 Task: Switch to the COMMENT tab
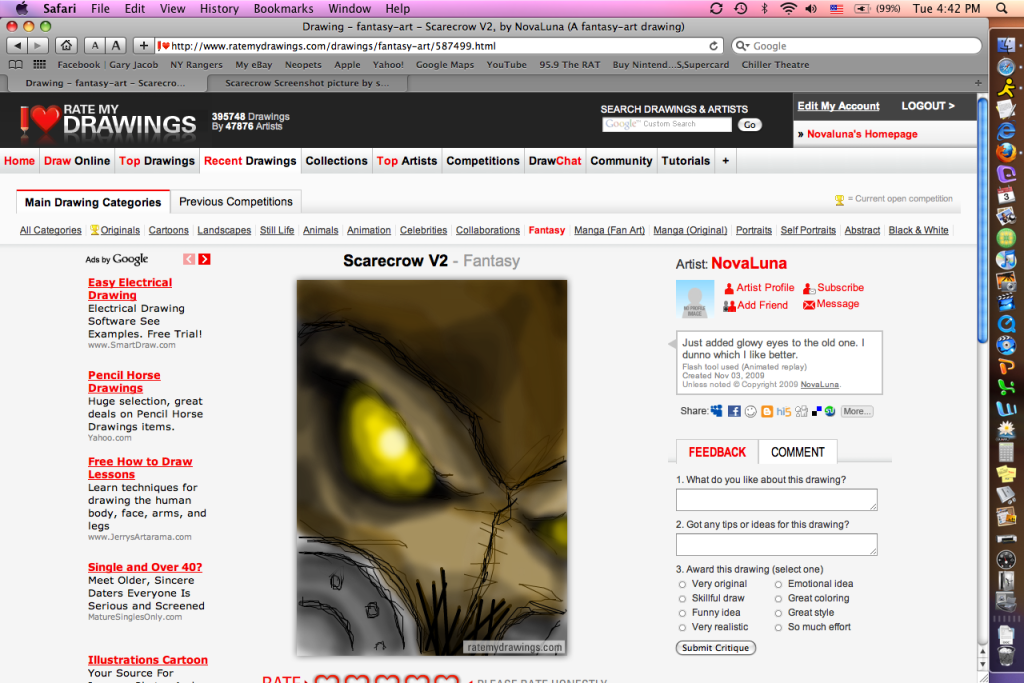click(797, 452)
